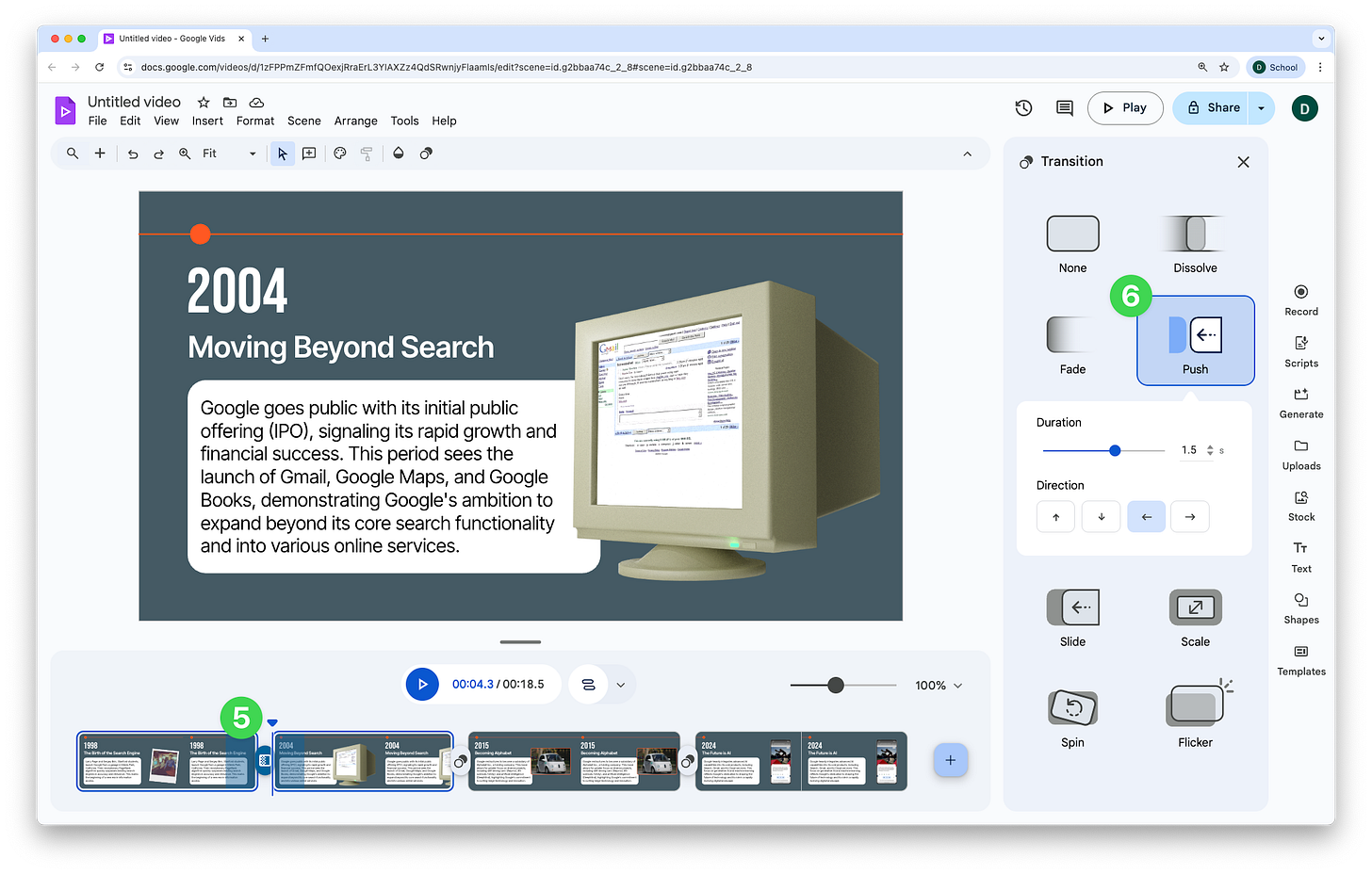Open the Insert menu

coord(207,121)
